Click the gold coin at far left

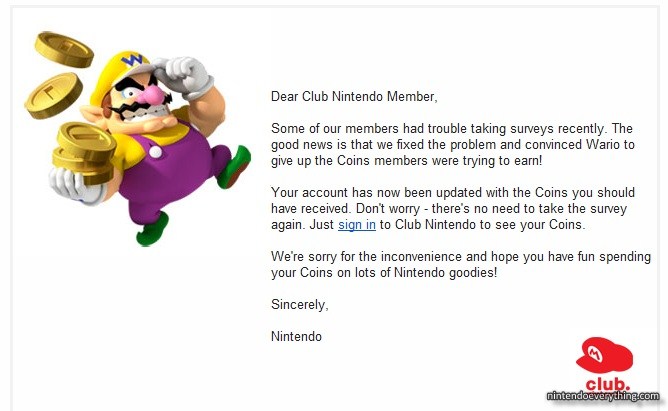tap(53, 94)
